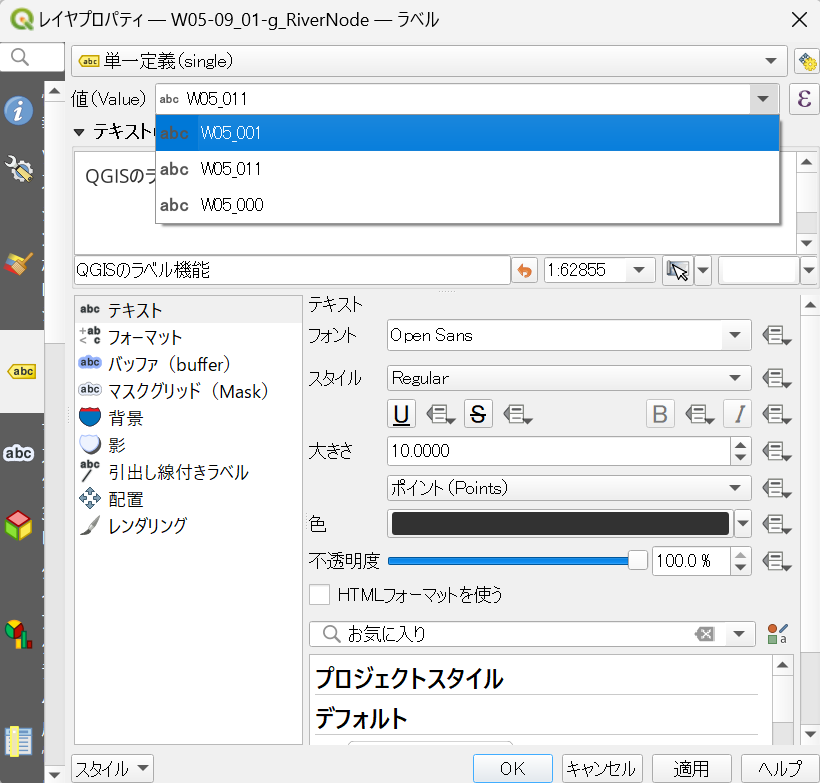This screenshot has height=783, width=820.
Task: Click the sample text input field
Action: coord(292,270)
